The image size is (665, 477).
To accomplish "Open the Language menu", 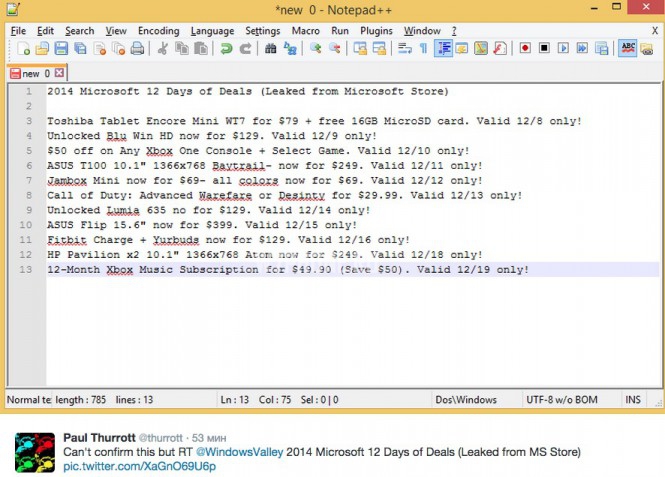I will [x=212, y=31].
